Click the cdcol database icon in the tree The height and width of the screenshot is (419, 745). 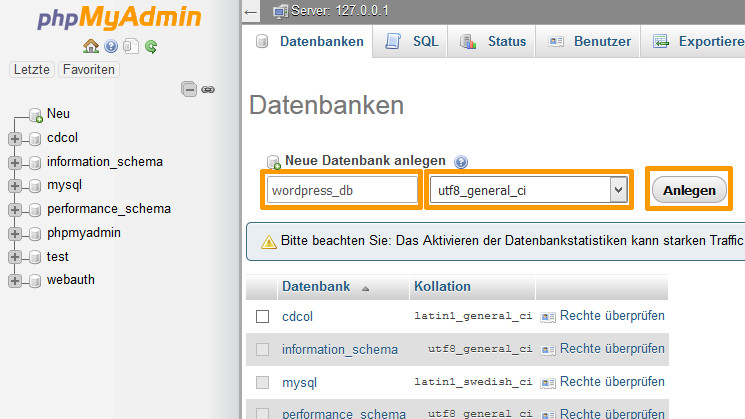pyautogui.click(x=35, y=139)
